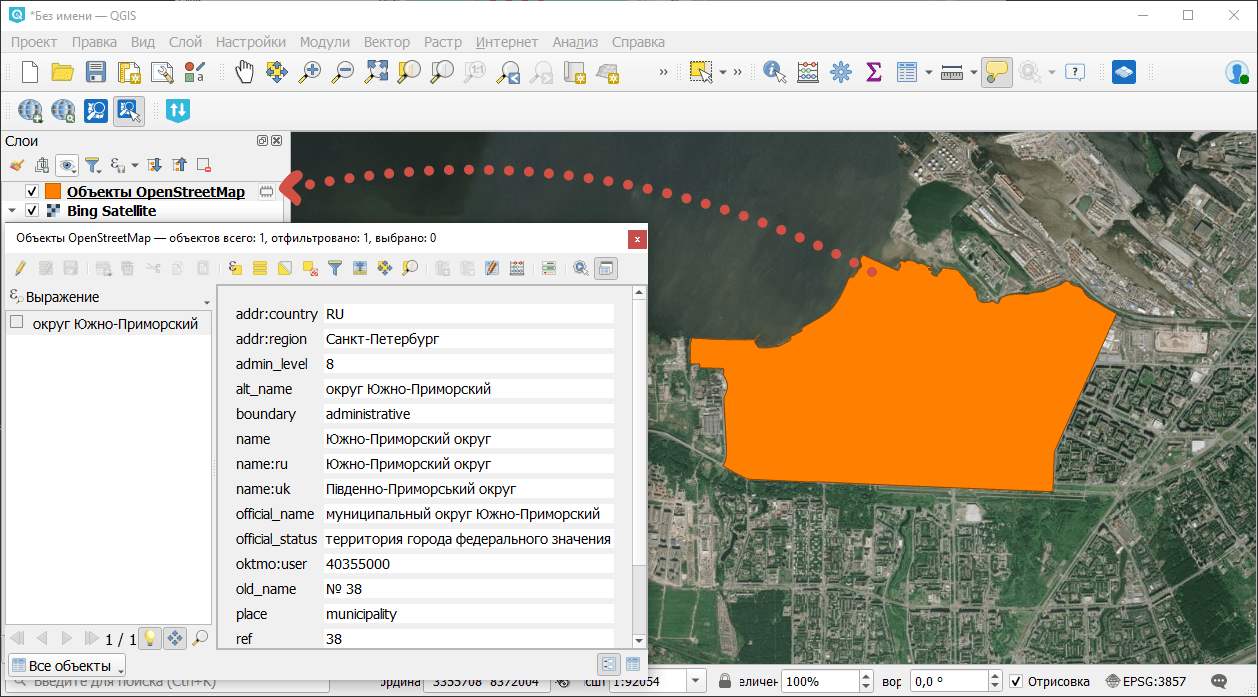Open the map scale dropdown in status bar
Screen dimensions: 1258x697
(x=696, y=682)
